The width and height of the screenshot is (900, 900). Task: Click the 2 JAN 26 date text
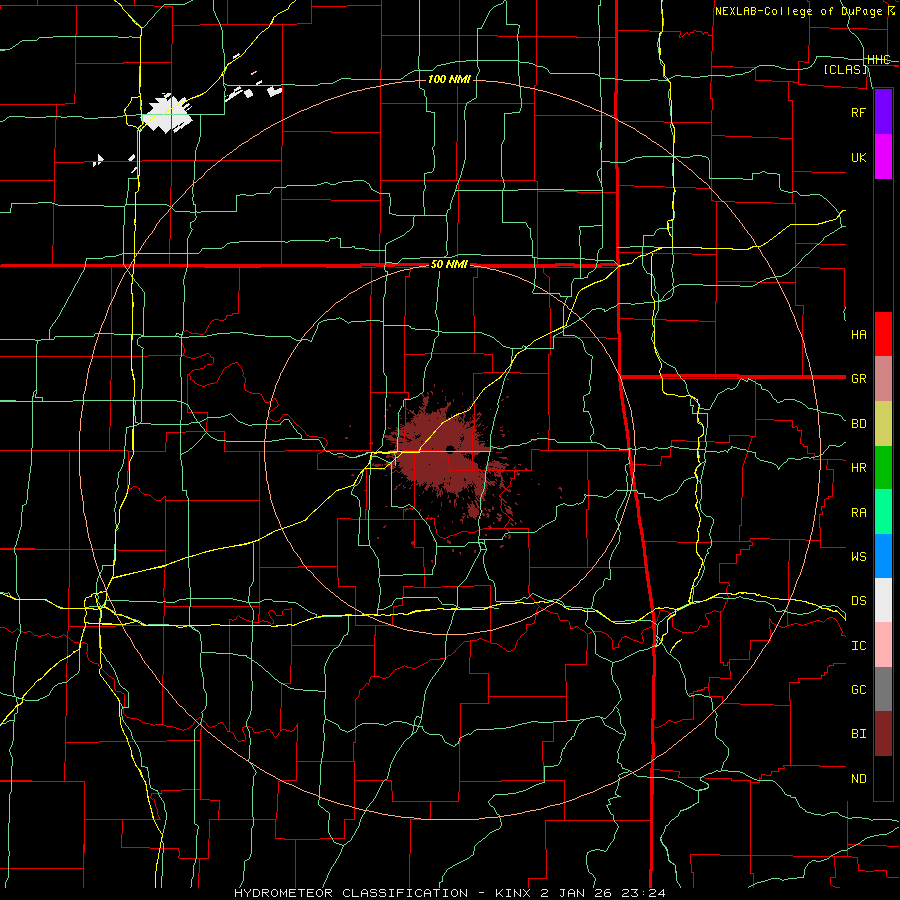coord(576,893)
